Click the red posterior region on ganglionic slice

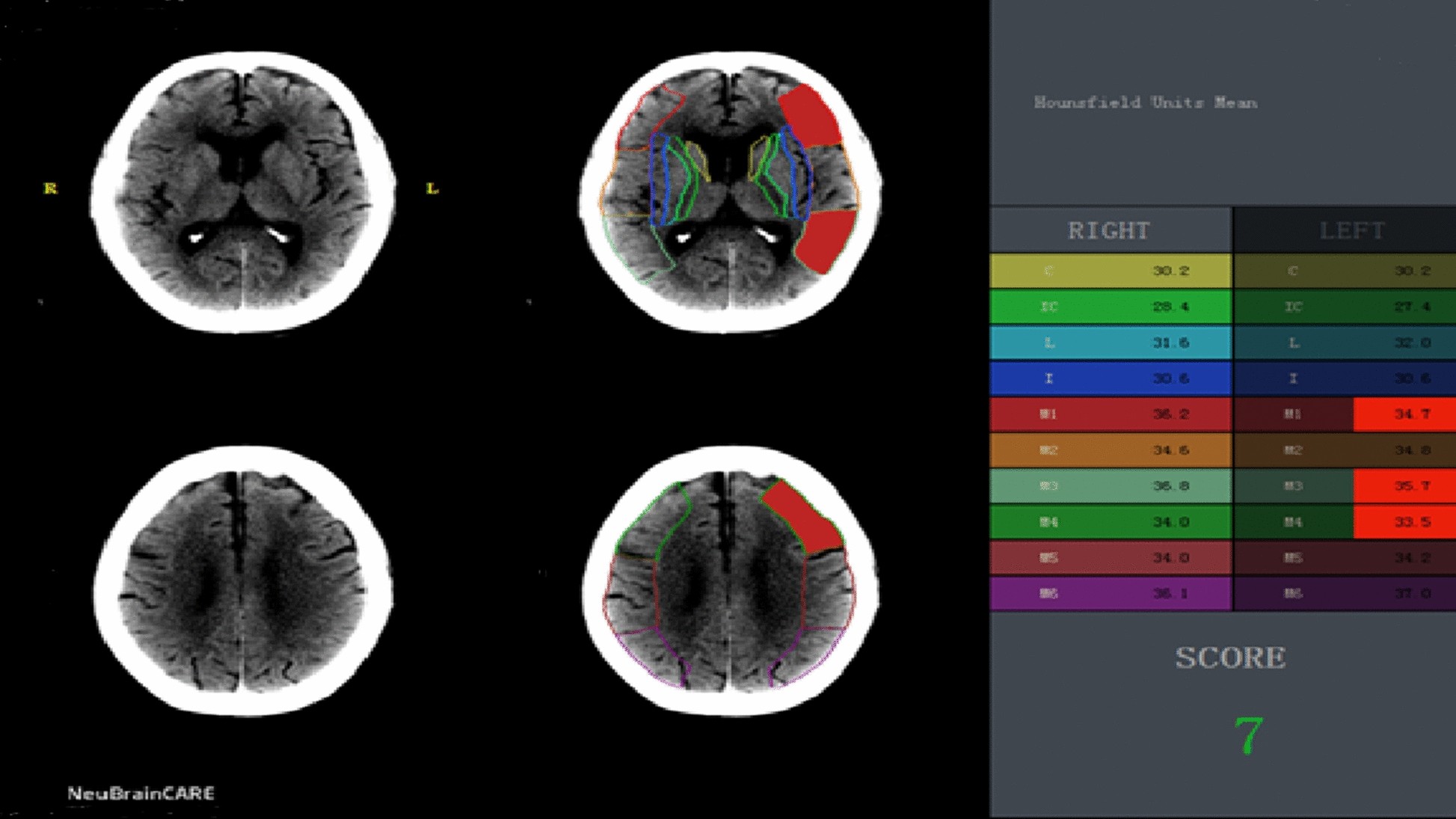(827, 241)
